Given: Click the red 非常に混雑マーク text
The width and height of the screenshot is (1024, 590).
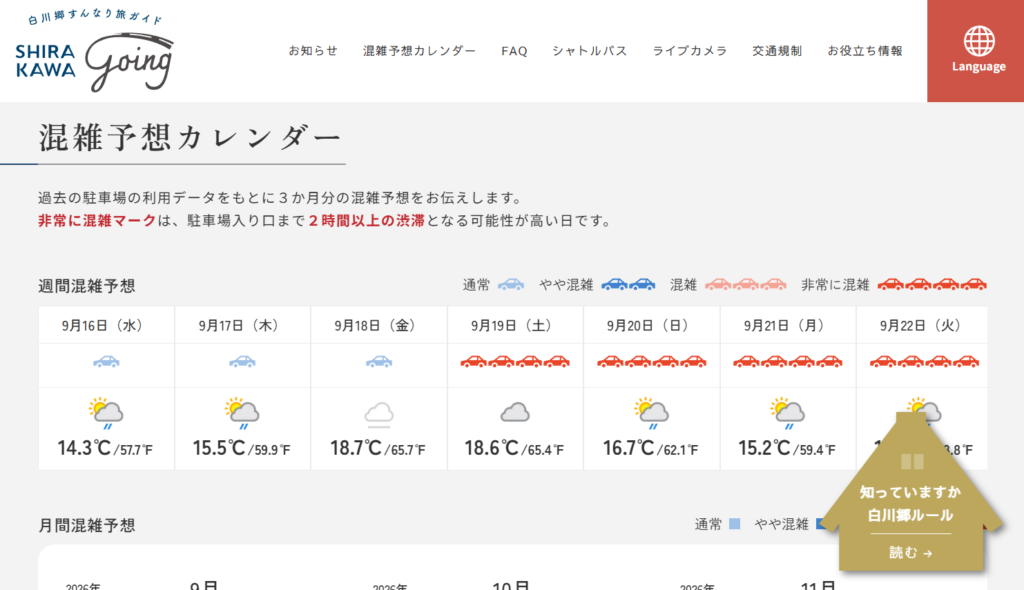Looking at the screenshot, I should tap(97, 221).
